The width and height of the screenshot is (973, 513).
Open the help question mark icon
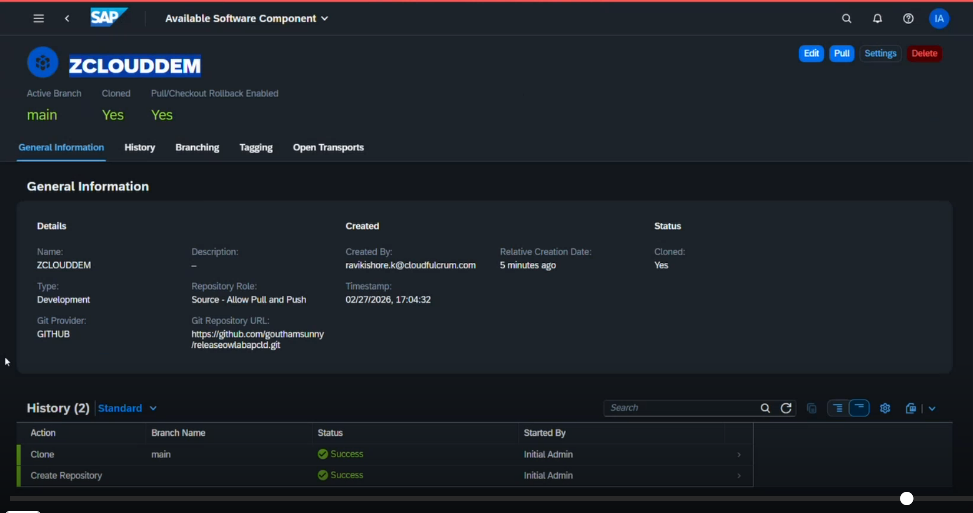908,18
